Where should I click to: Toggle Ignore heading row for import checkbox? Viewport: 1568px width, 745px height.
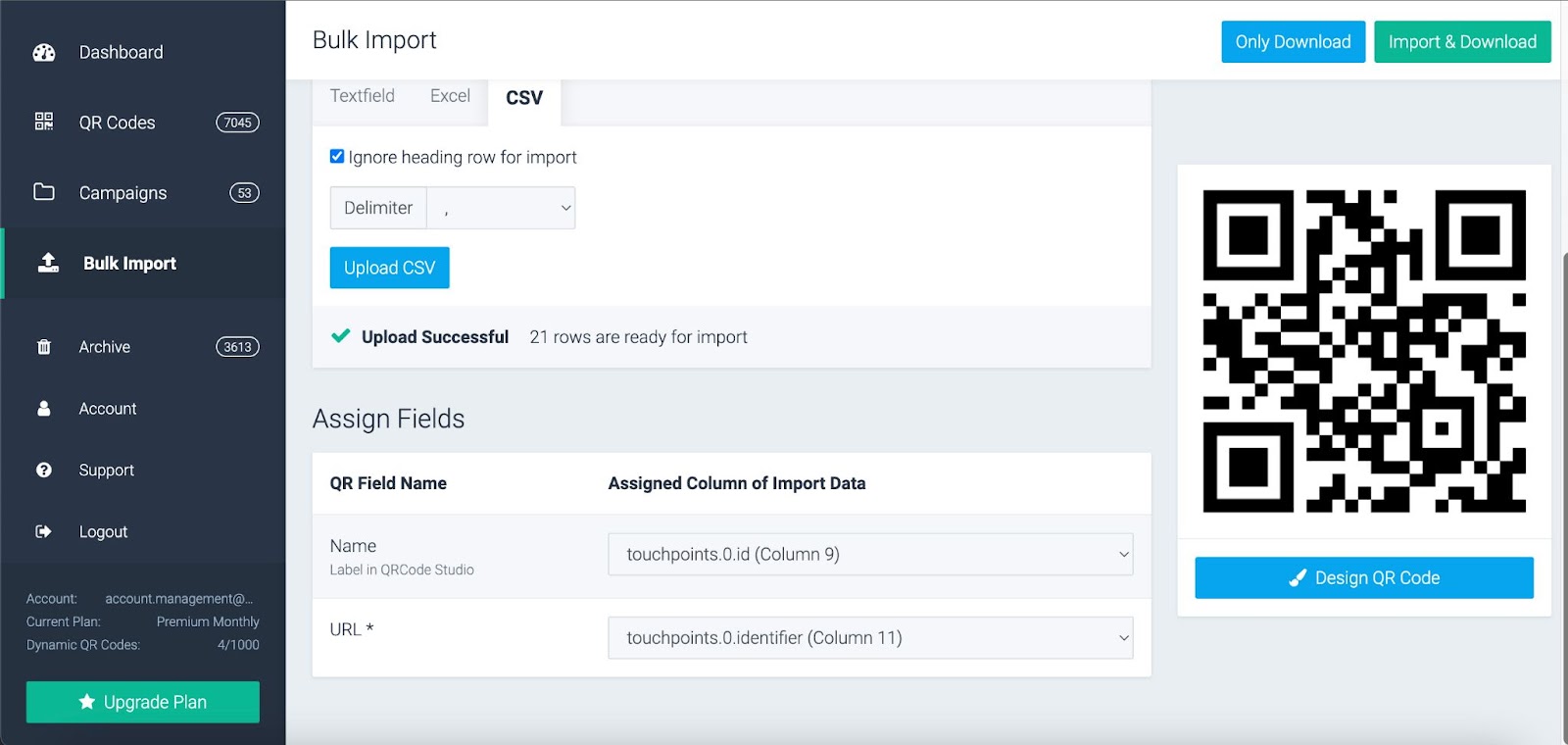click(337, 156)
